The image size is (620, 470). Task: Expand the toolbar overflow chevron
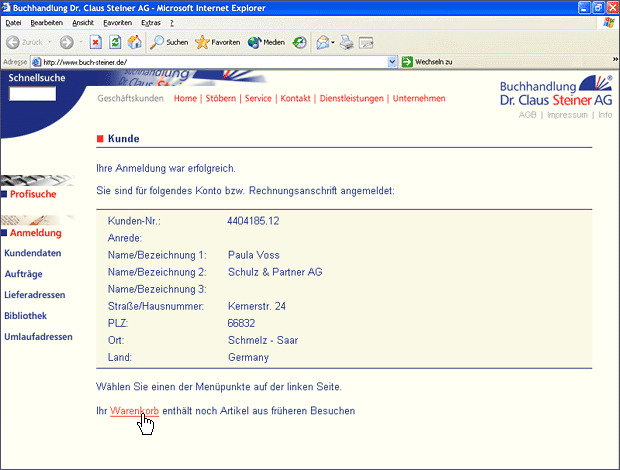click(x=615, y=59)
